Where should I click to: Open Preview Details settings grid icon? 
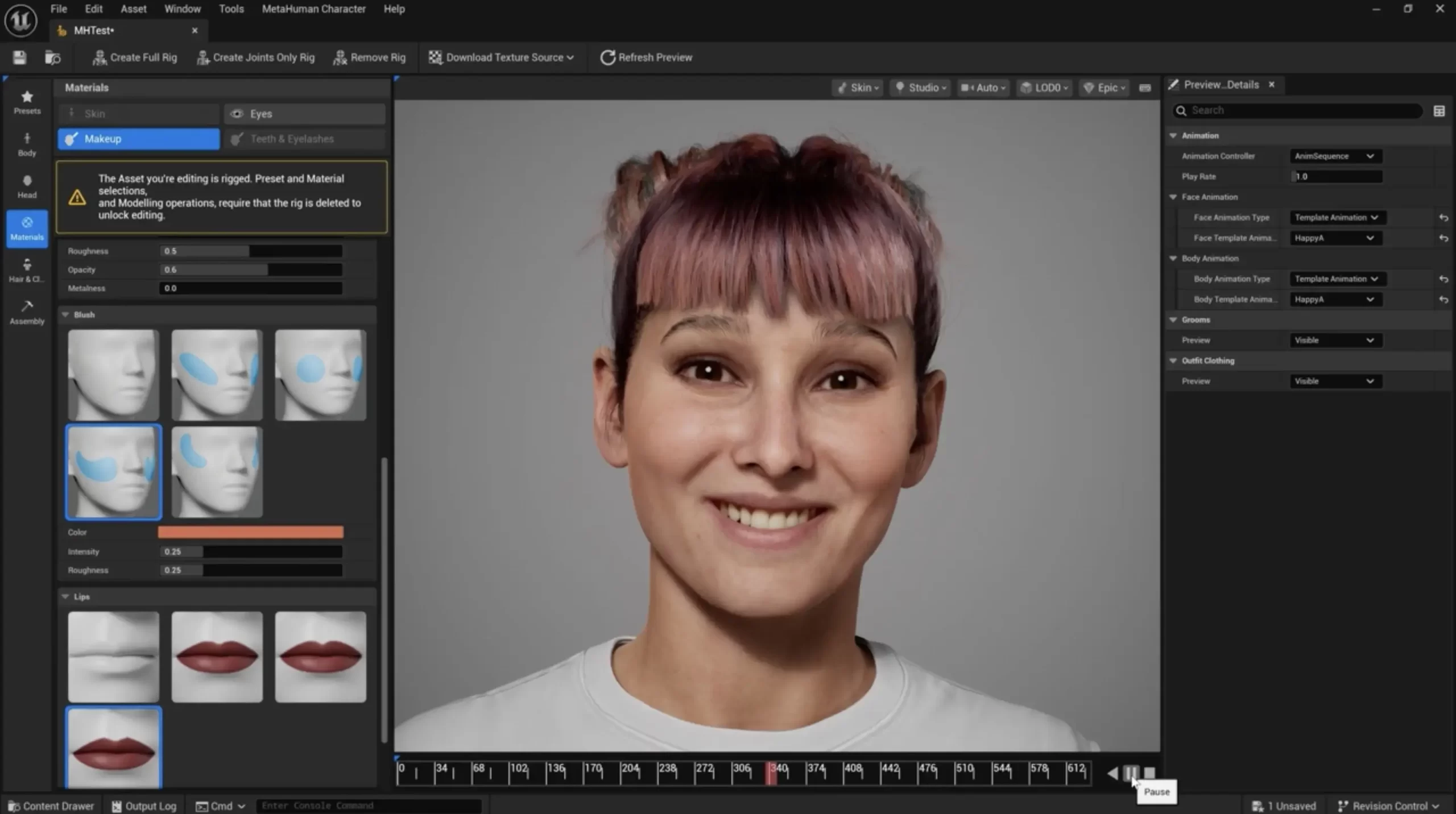[1439, 111]
